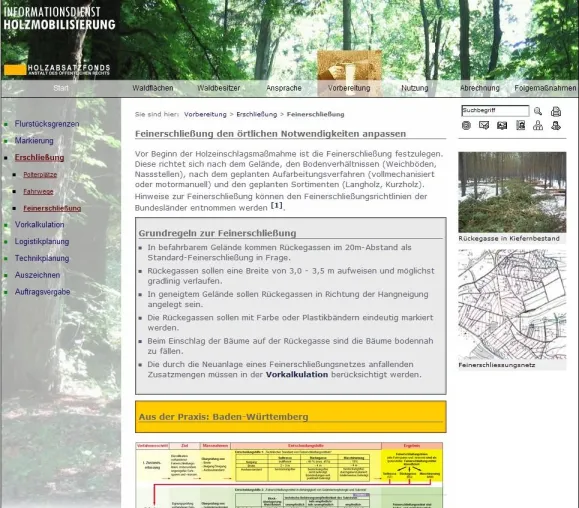Open Polterplätze sidebar sub-item
This screenshot has height=508, width=579.
[40, 175]
